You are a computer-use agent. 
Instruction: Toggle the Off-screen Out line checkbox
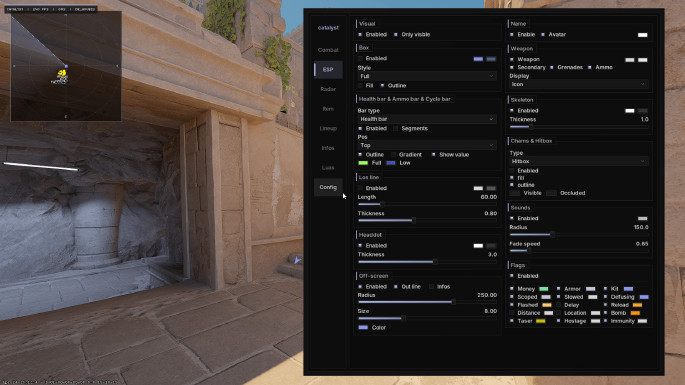pos(396,287)
